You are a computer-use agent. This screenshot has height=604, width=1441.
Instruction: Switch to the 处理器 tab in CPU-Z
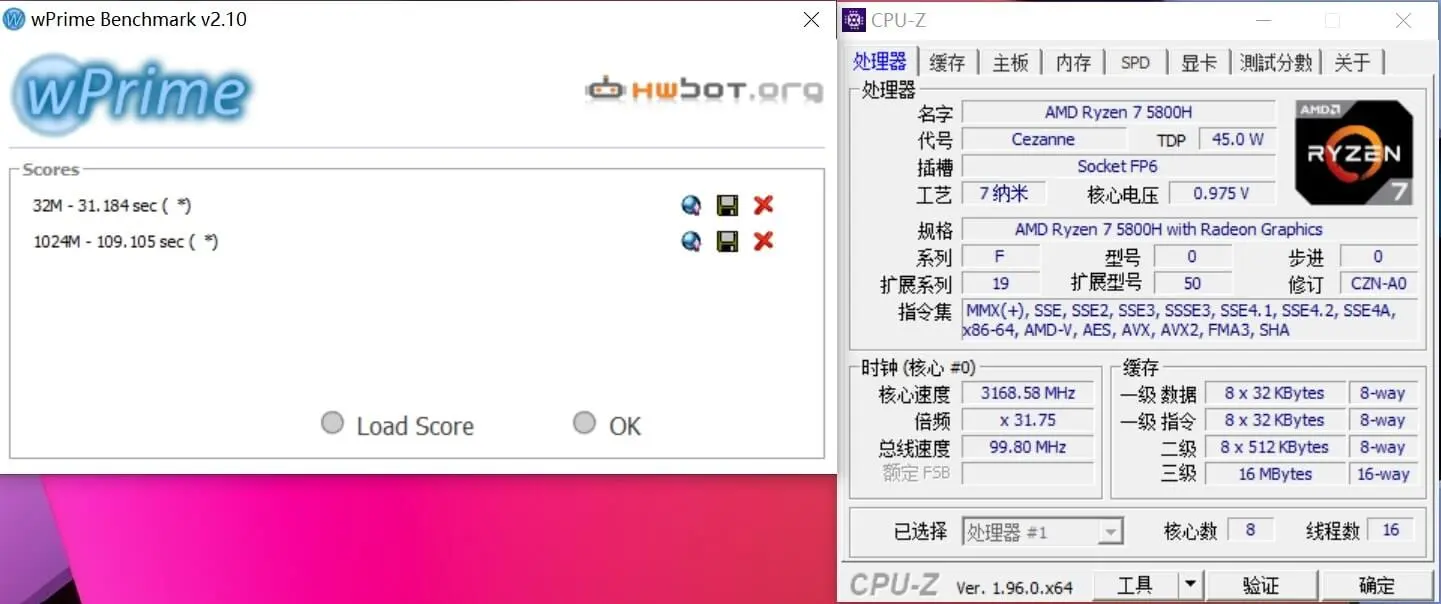tap(880, 61)
